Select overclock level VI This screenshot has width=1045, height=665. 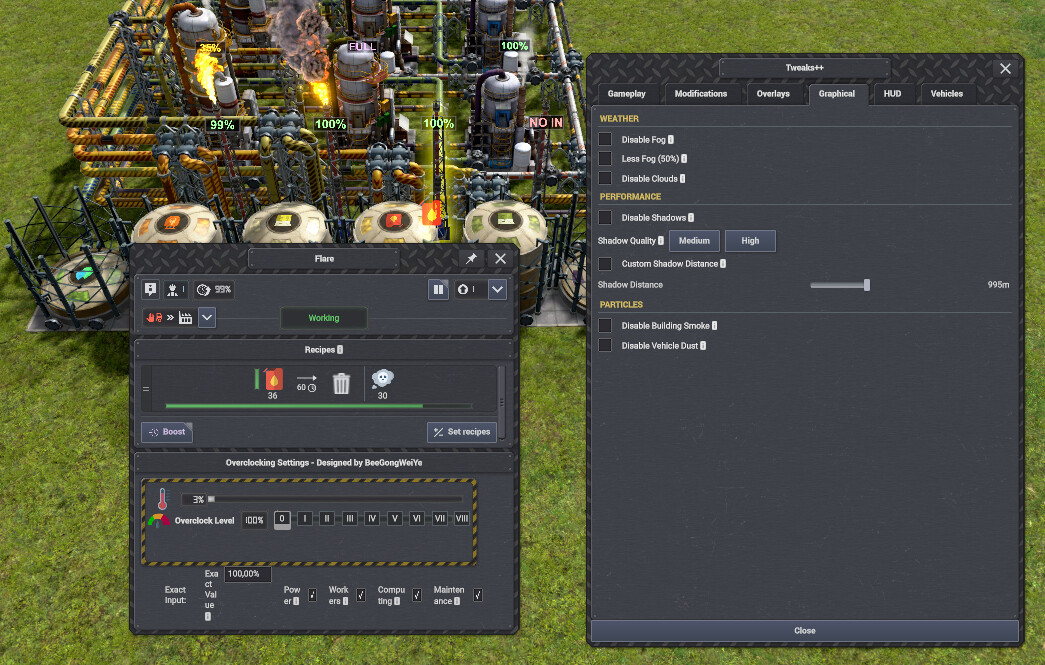click(417, 518)
